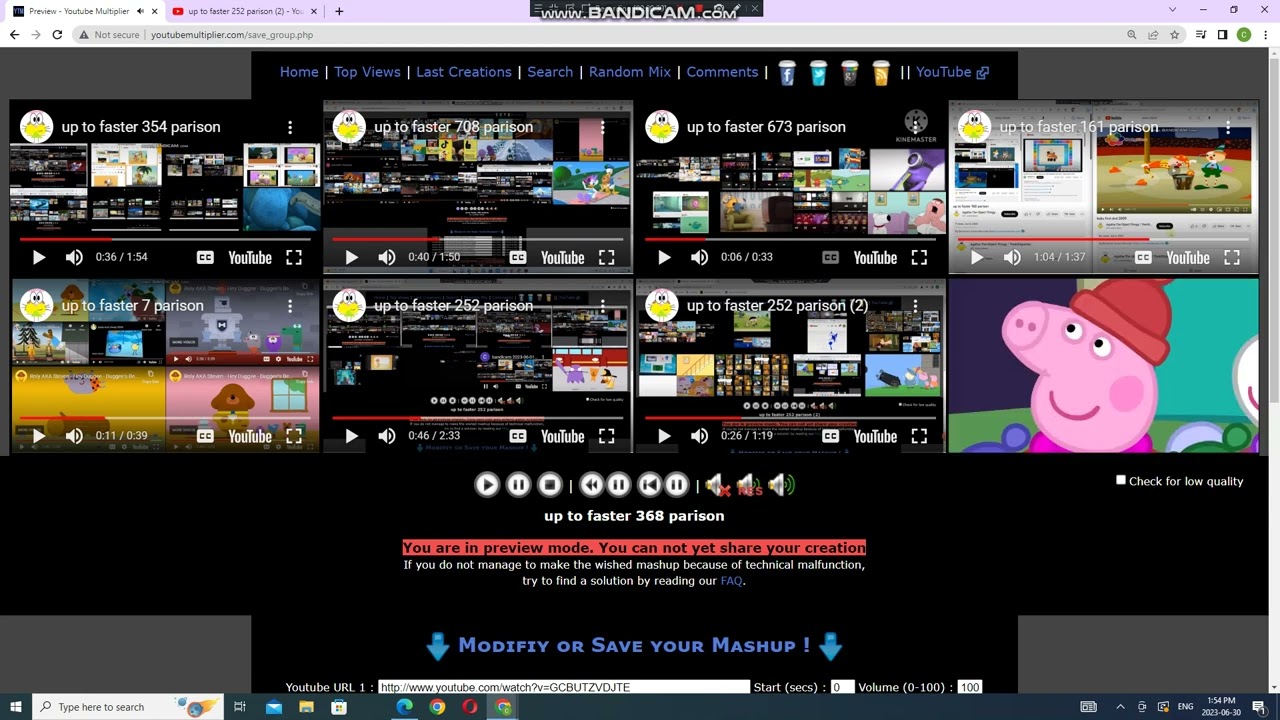Fullscreen the 'up to faster 252 parison (2)' video

click(x=919, y=436)
